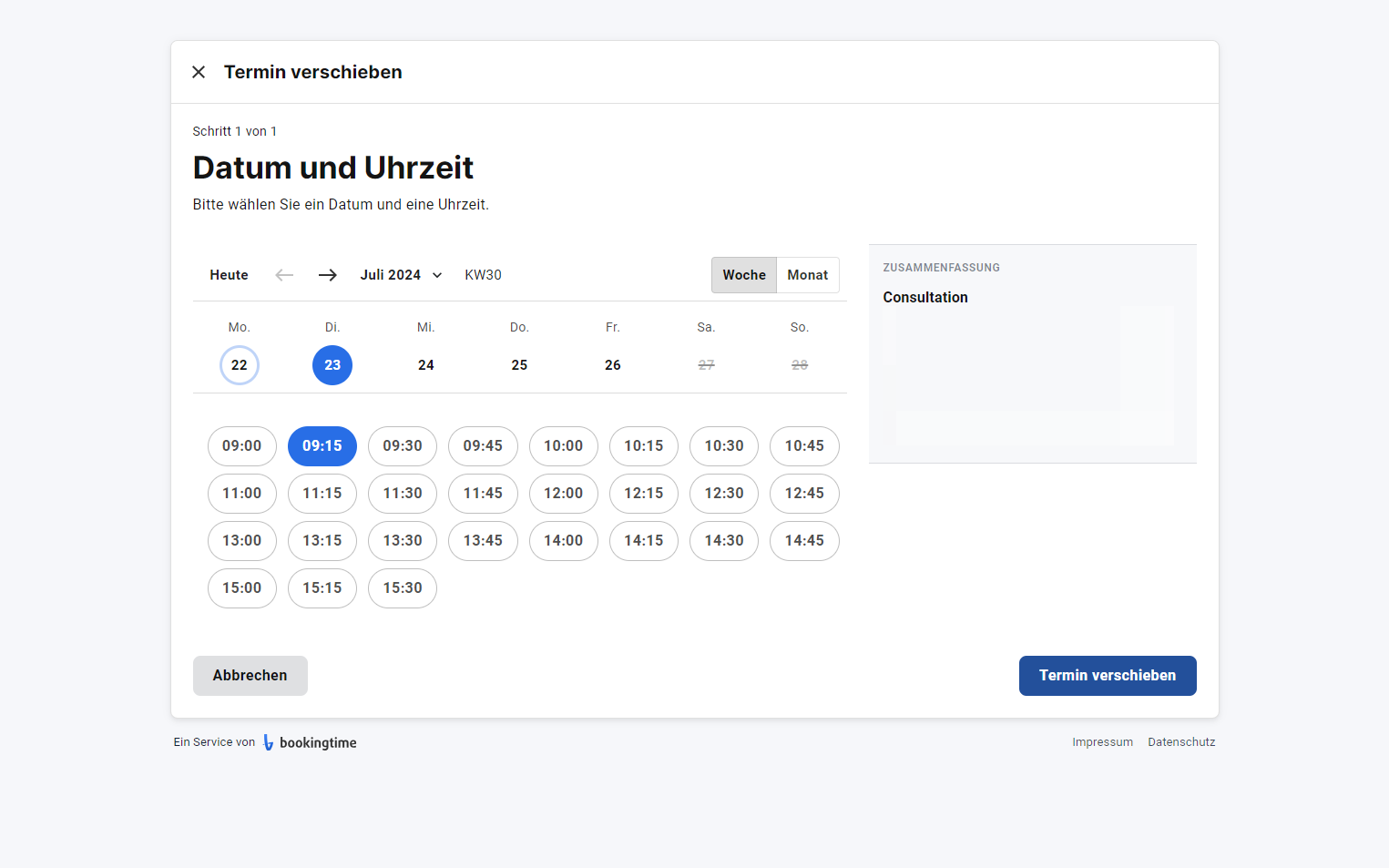Image resolution: width=1389 pixels, height=868 pixels.
Task: Switch to Monat view
Action: (808, 275)
